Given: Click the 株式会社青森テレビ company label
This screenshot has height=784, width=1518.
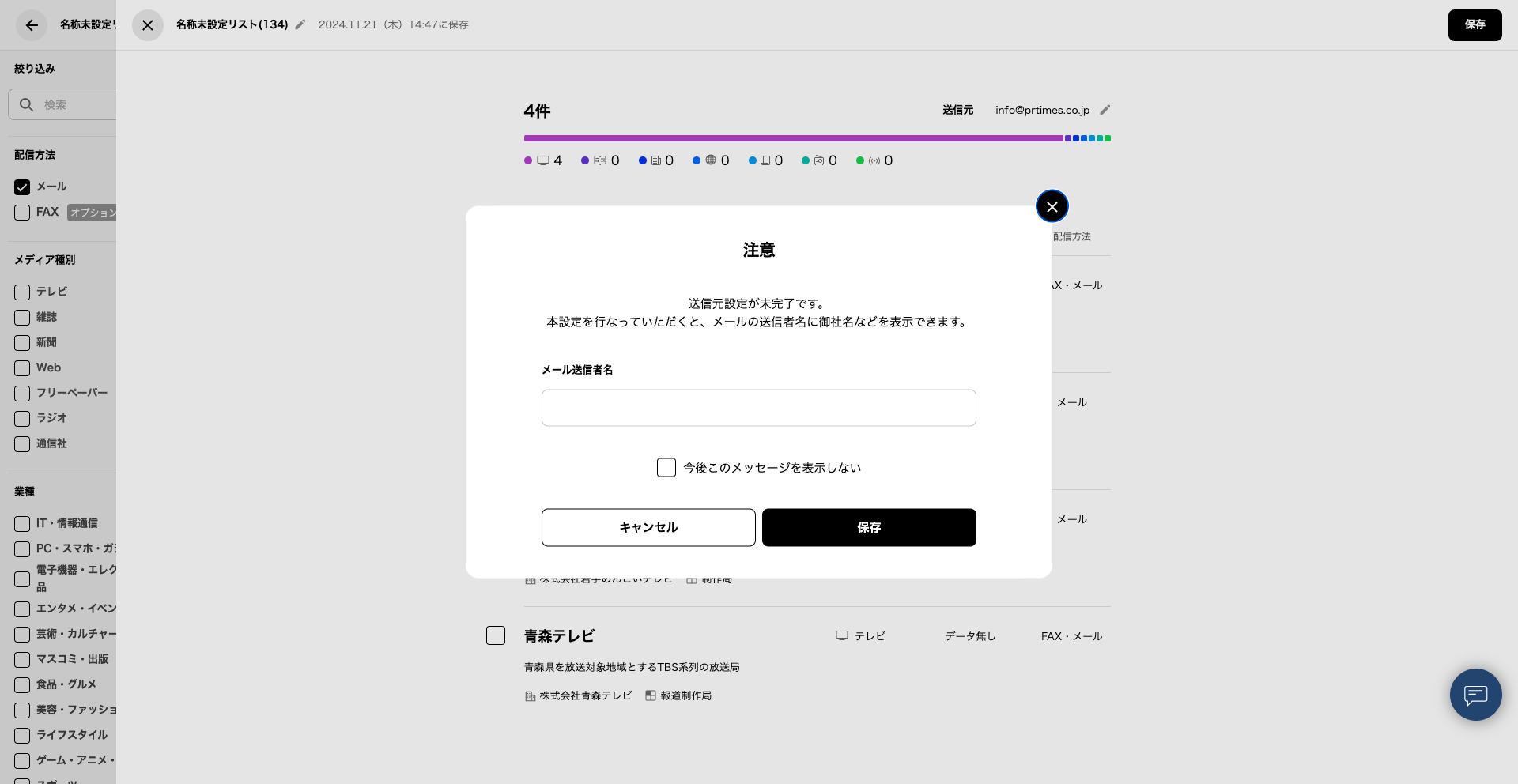Looking at the screenshot, I should pos(586,695).
